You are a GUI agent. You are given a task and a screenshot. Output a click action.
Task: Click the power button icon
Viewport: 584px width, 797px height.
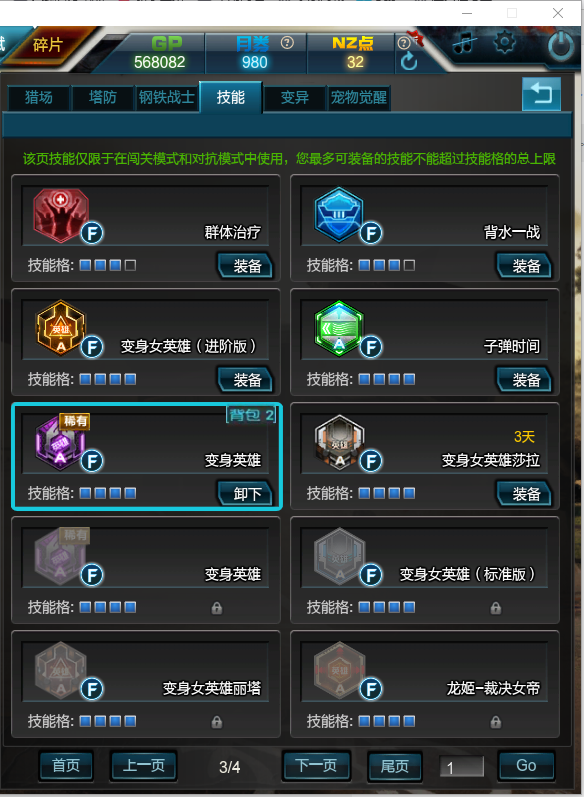(561, 47)
